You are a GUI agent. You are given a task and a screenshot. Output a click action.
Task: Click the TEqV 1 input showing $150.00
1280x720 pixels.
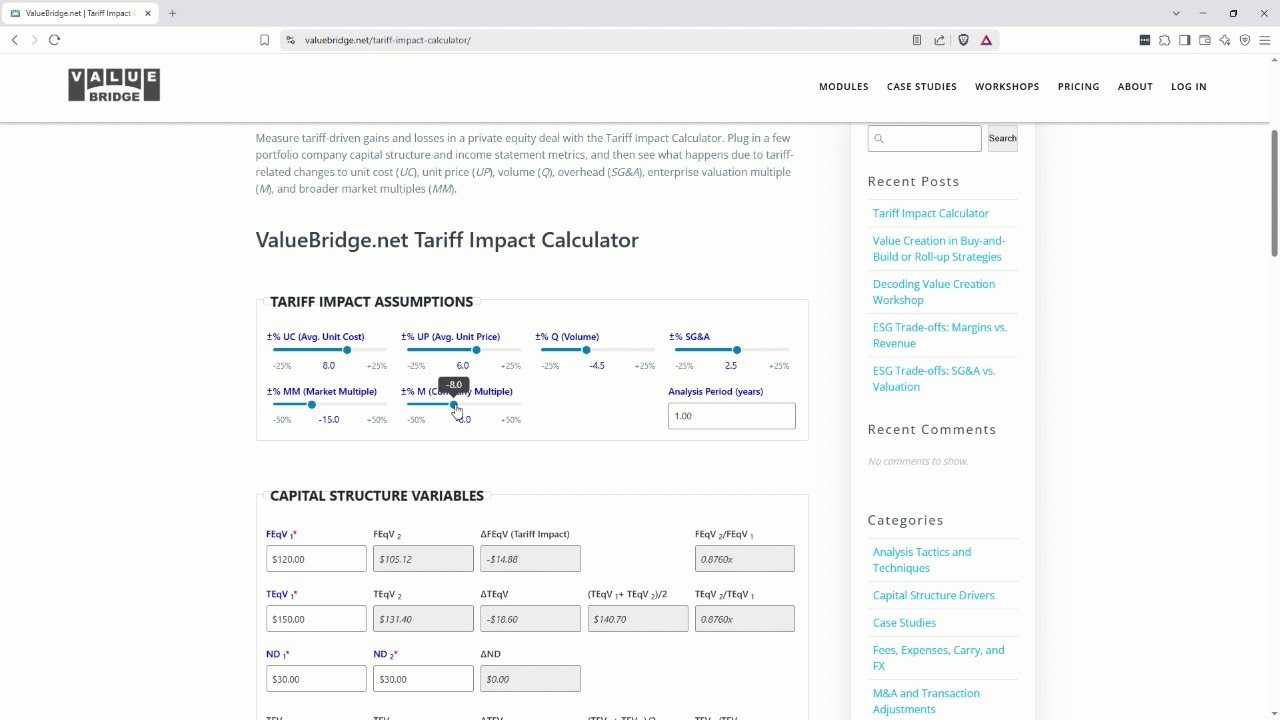(x=316, y=619)
